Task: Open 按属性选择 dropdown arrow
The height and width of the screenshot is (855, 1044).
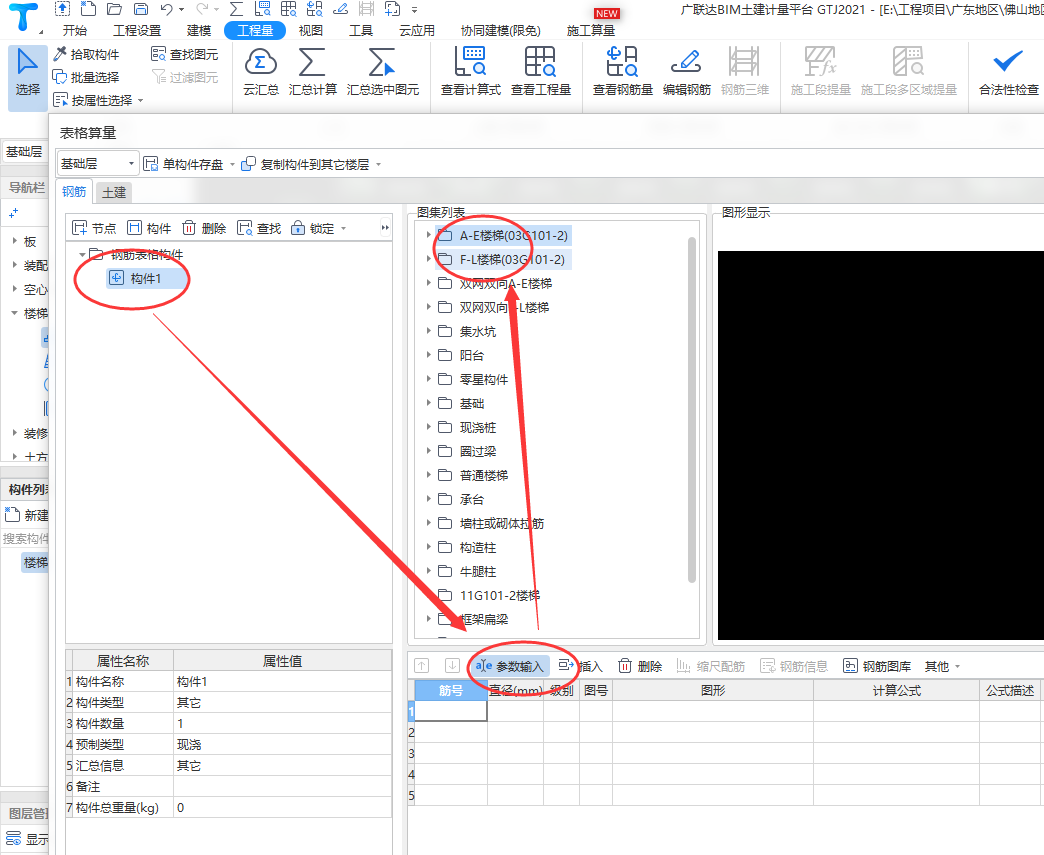Action: [x=140, y=101]
